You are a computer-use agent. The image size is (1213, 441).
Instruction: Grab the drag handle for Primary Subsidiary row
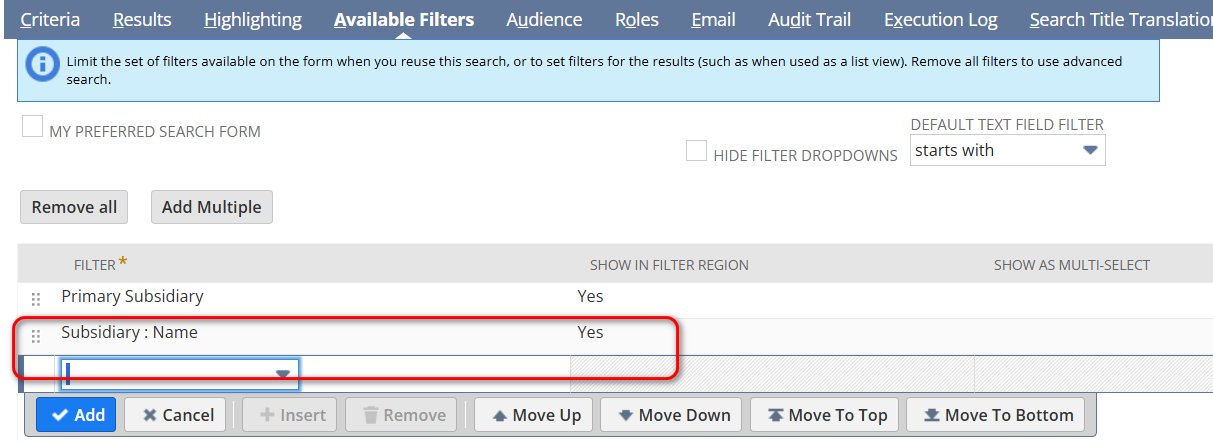(36, 298)
